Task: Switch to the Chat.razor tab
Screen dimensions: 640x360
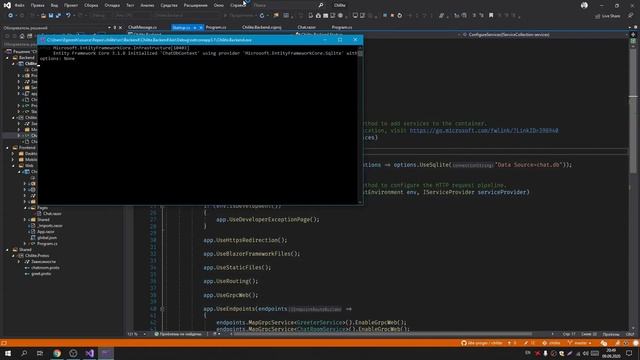Action: [x=307, y=27]
